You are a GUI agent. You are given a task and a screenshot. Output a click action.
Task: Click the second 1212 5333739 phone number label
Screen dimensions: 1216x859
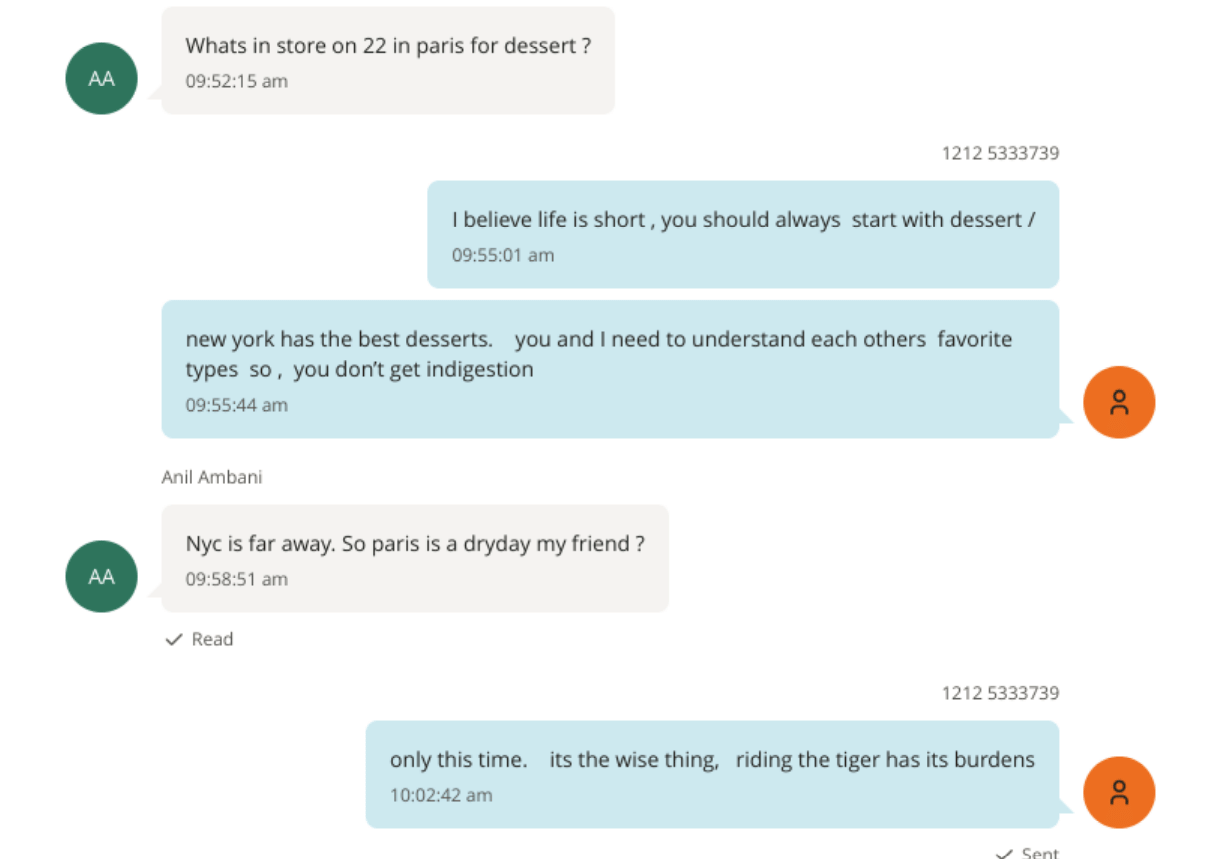[1002, 693]
